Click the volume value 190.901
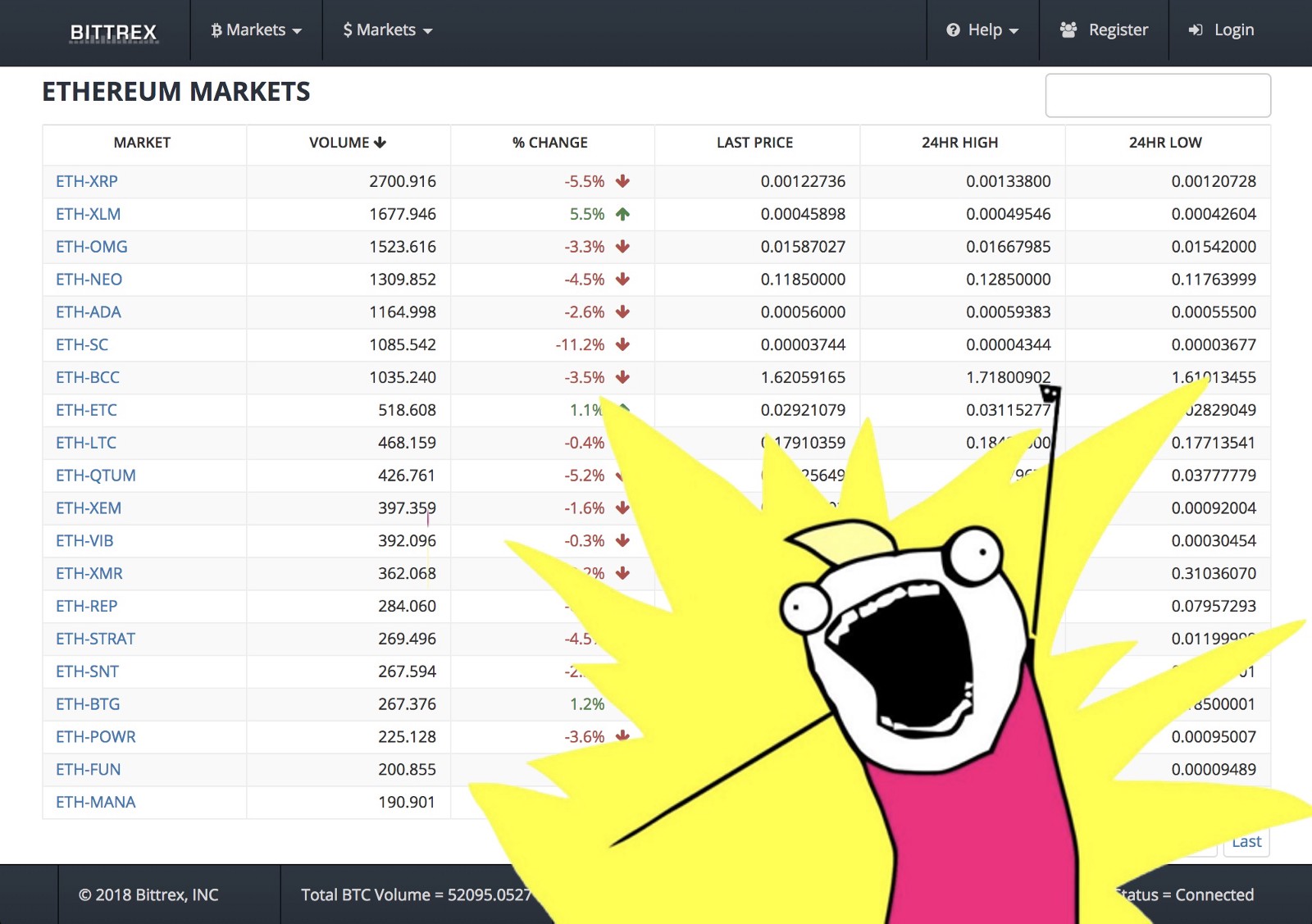 [x=407, y=803]
